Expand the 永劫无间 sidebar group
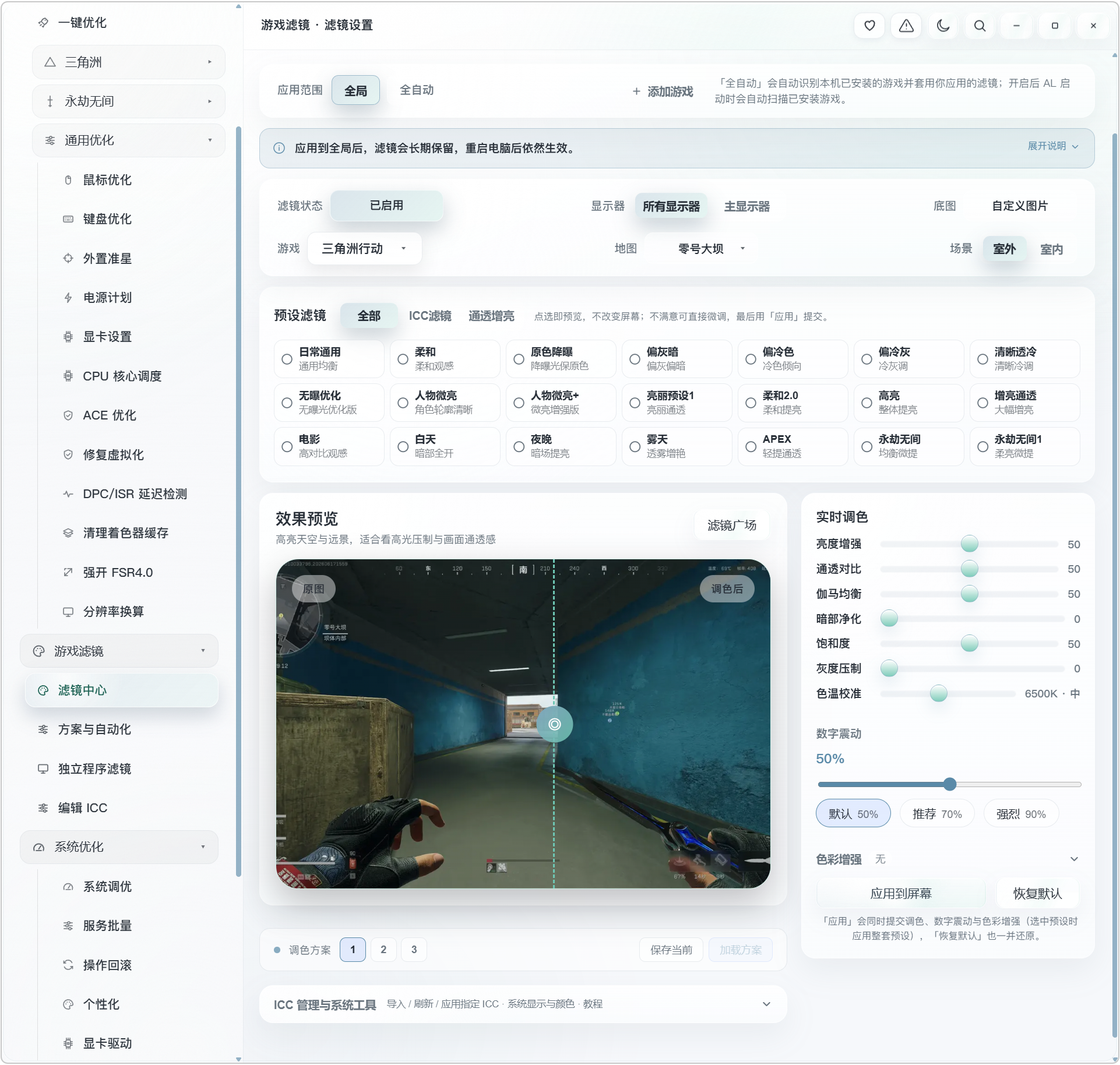This screenshot has width=1120, height=1065. tap(129, 101)
